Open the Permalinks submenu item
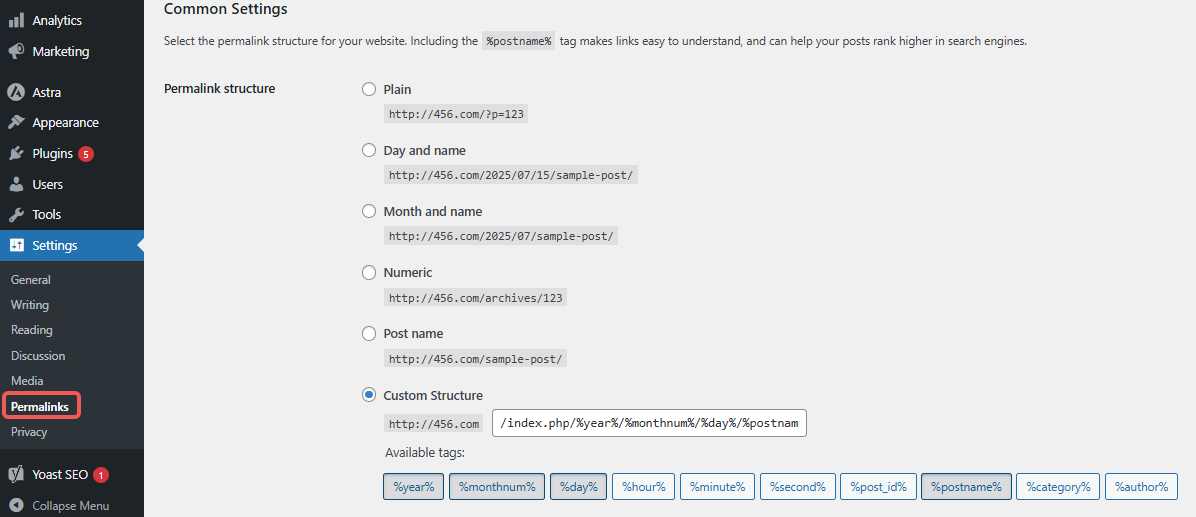This screenshot has width=1196, height=517. click(x=40, y=407)
